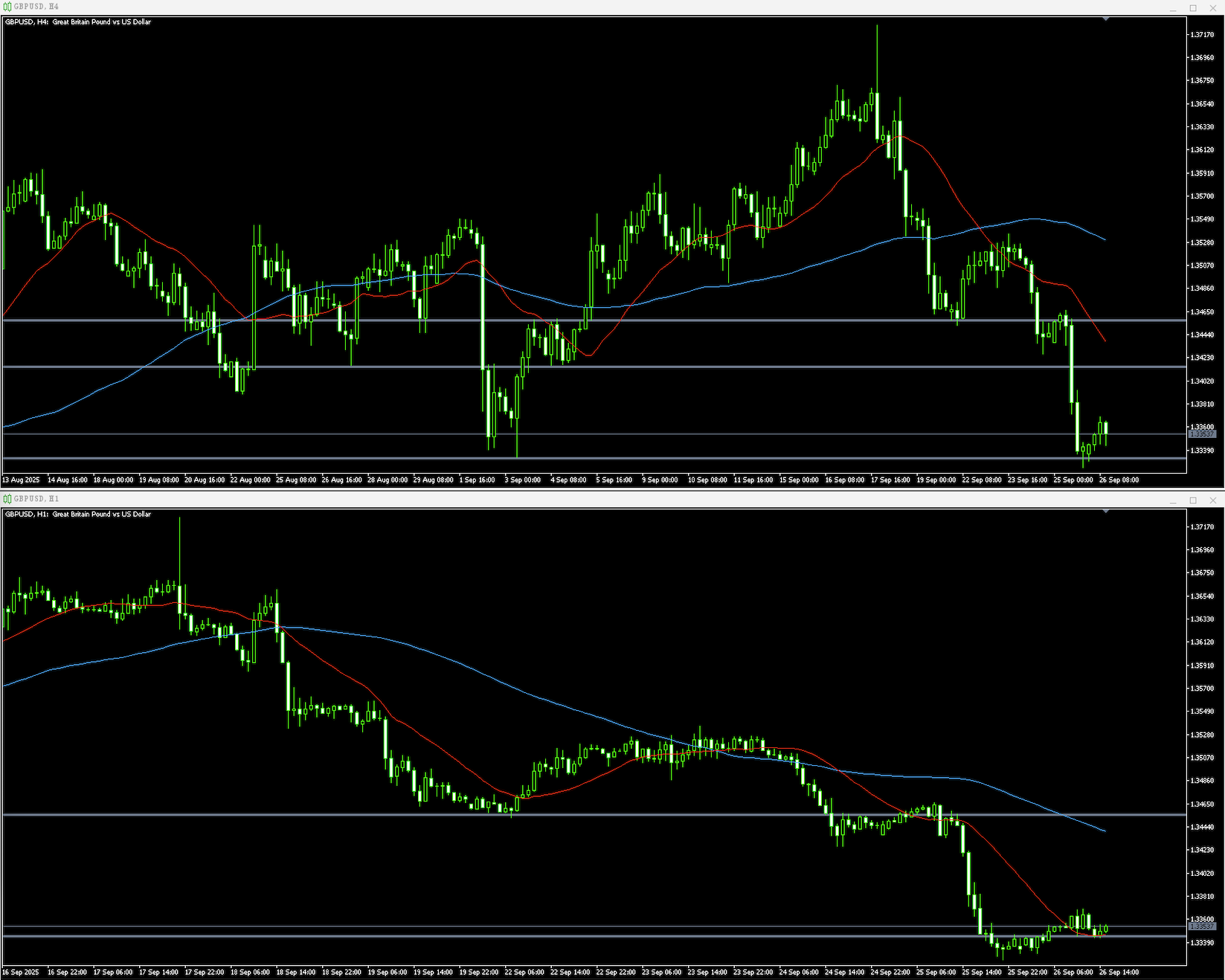Click the GBPUSD,H1 chart window icon
The width and height of the screenshot is (1225, 980).
(x=7, y=499)
